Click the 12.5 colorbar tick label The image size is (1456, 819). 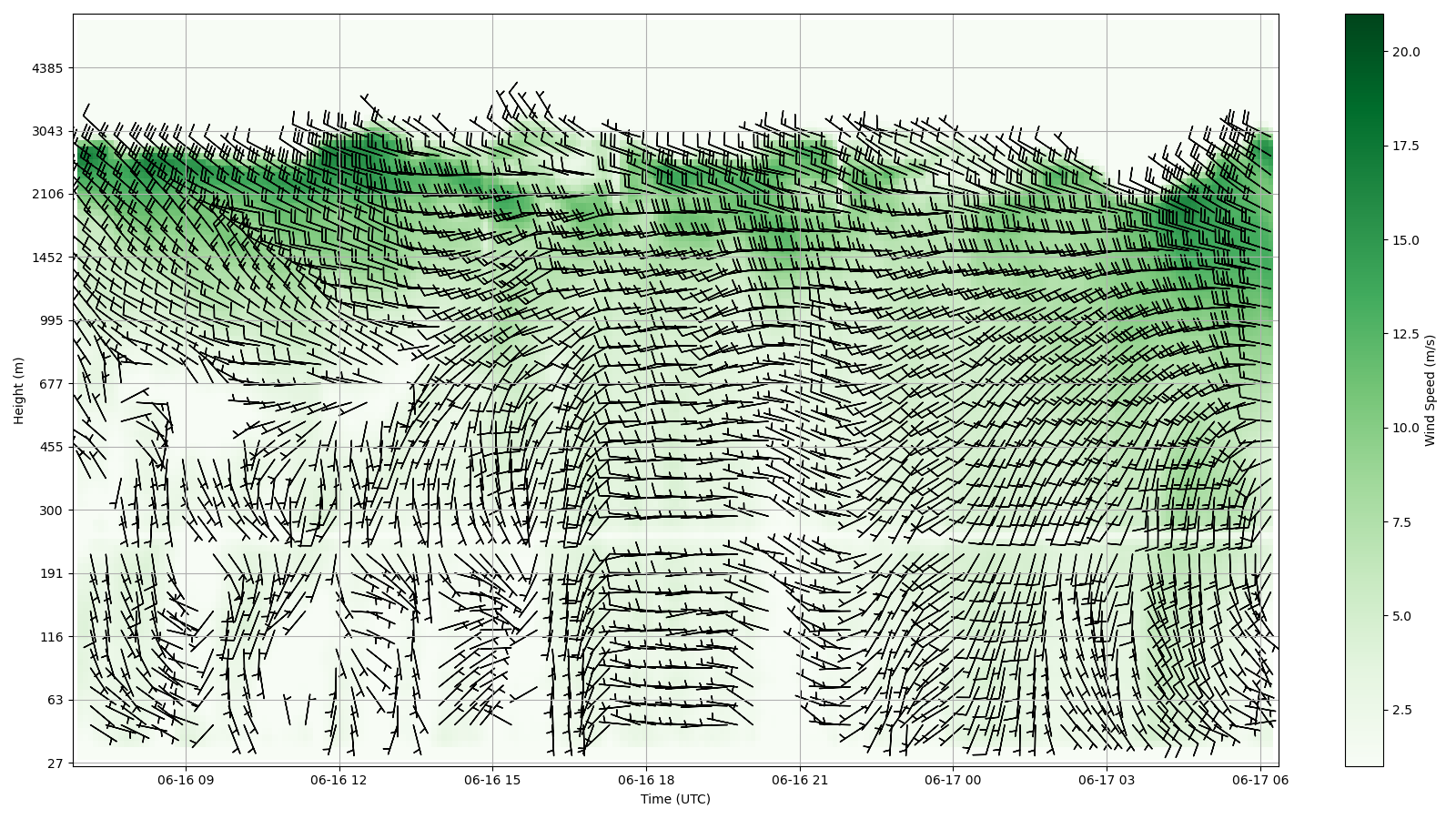tap(1405, 334)
